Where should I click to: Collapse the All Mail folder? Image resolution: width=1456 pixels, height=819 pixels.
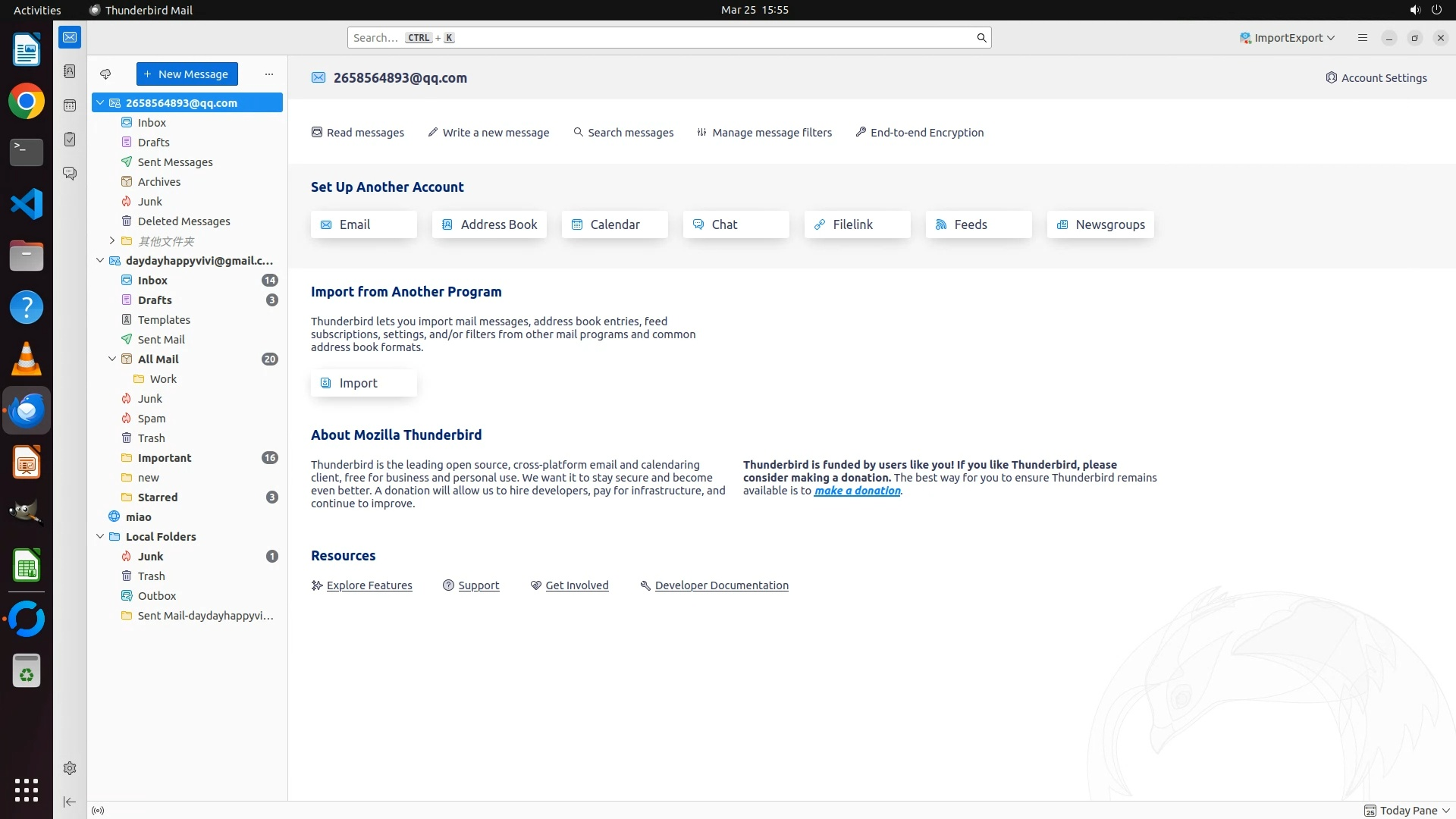click(x=112, y=359)
